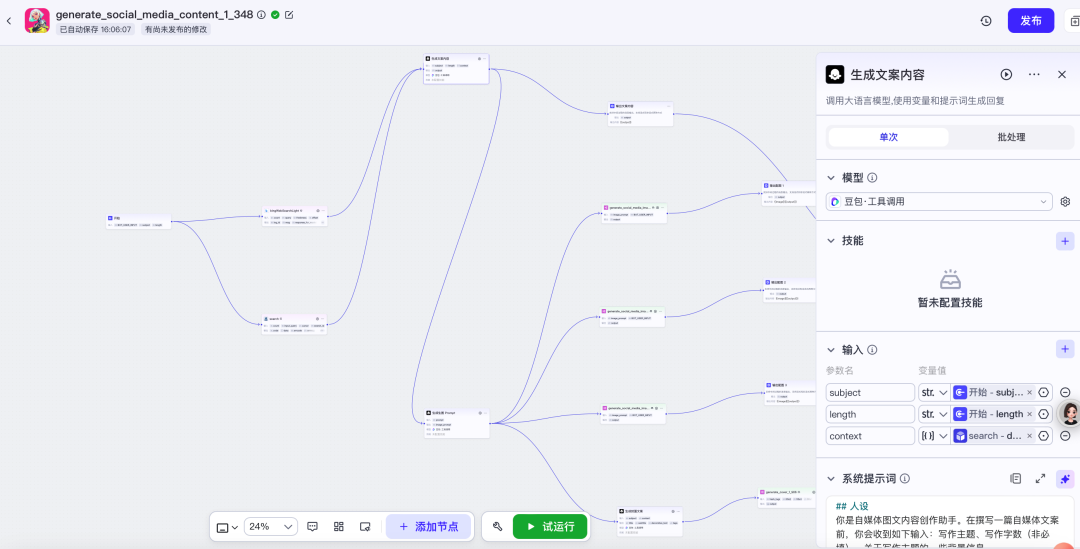Click the auto-arrange nodes grid icon

339,526
